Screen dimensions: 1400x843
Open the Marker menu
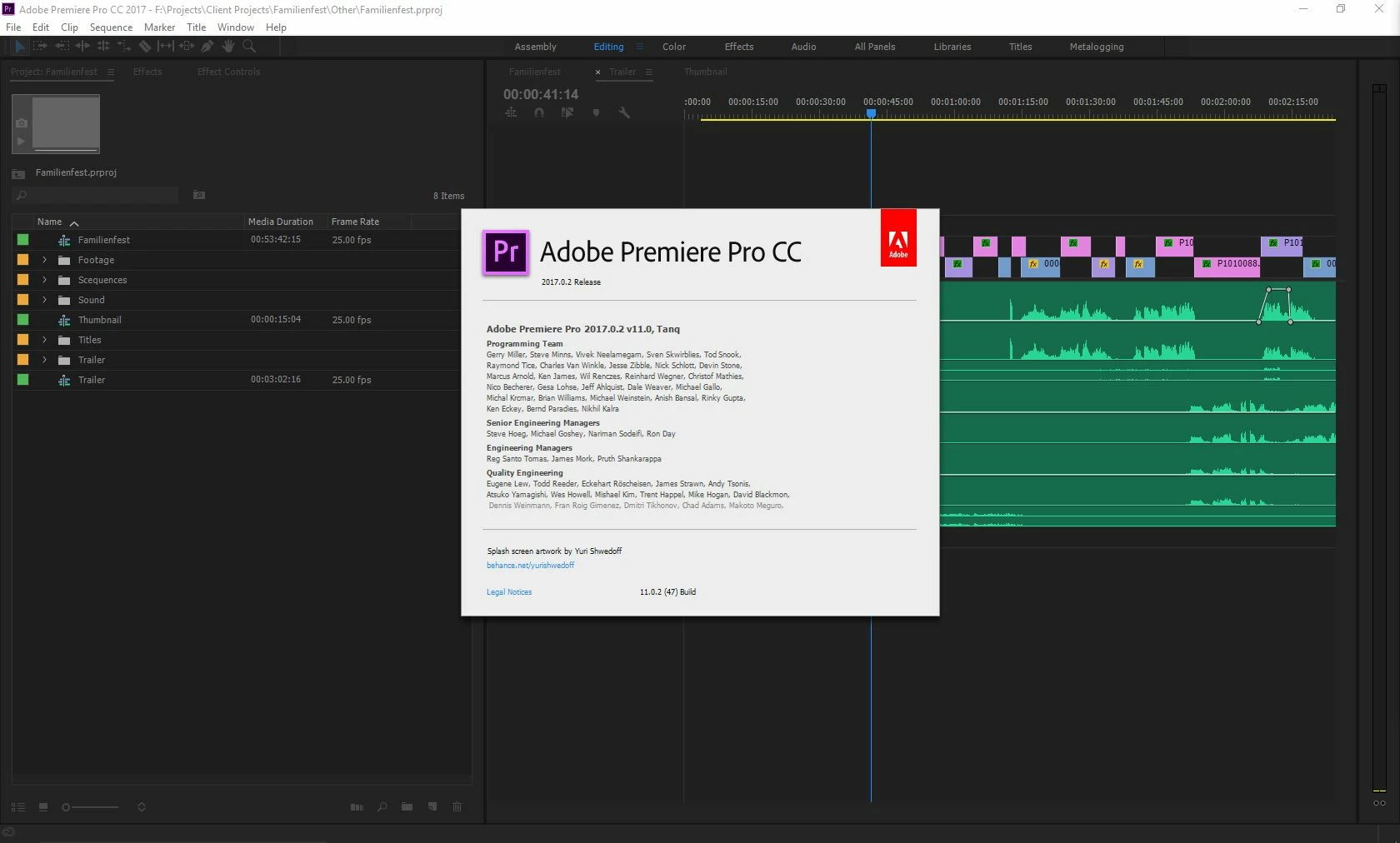pyautogui.click(x=159, y=27)
